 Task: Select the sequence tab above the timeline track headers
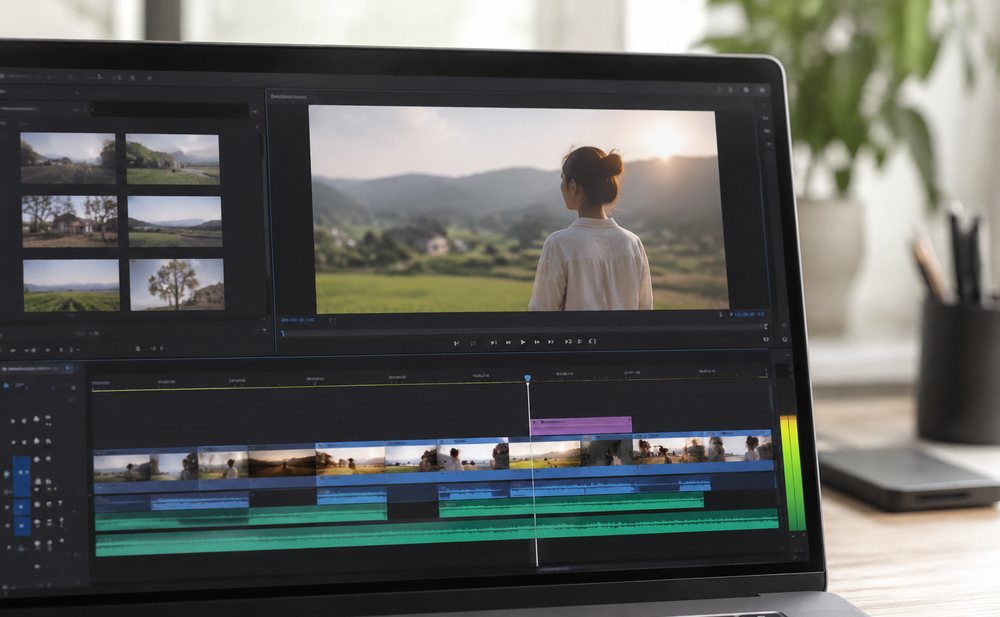tap(37, 369)
